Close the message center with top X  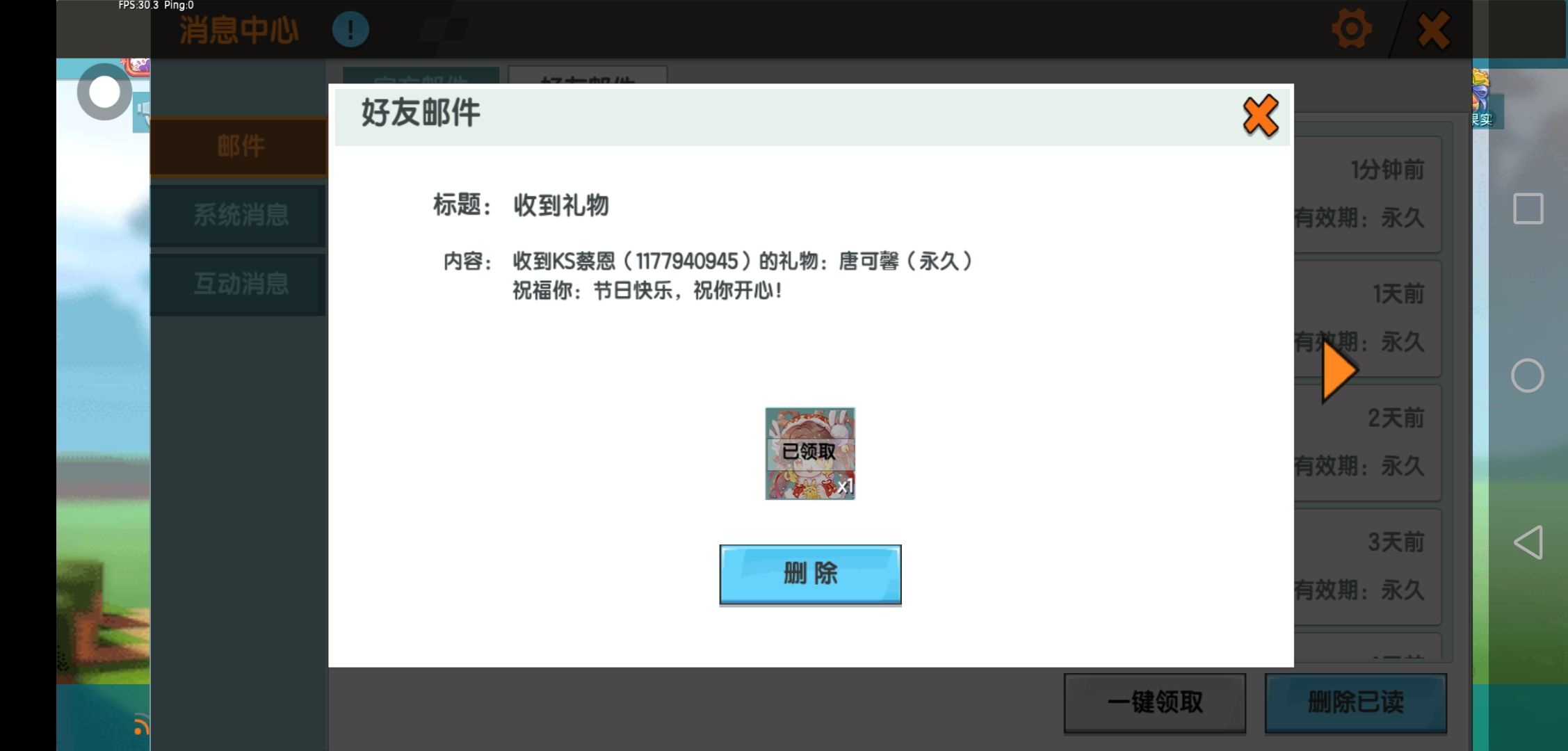(1433, 31)
